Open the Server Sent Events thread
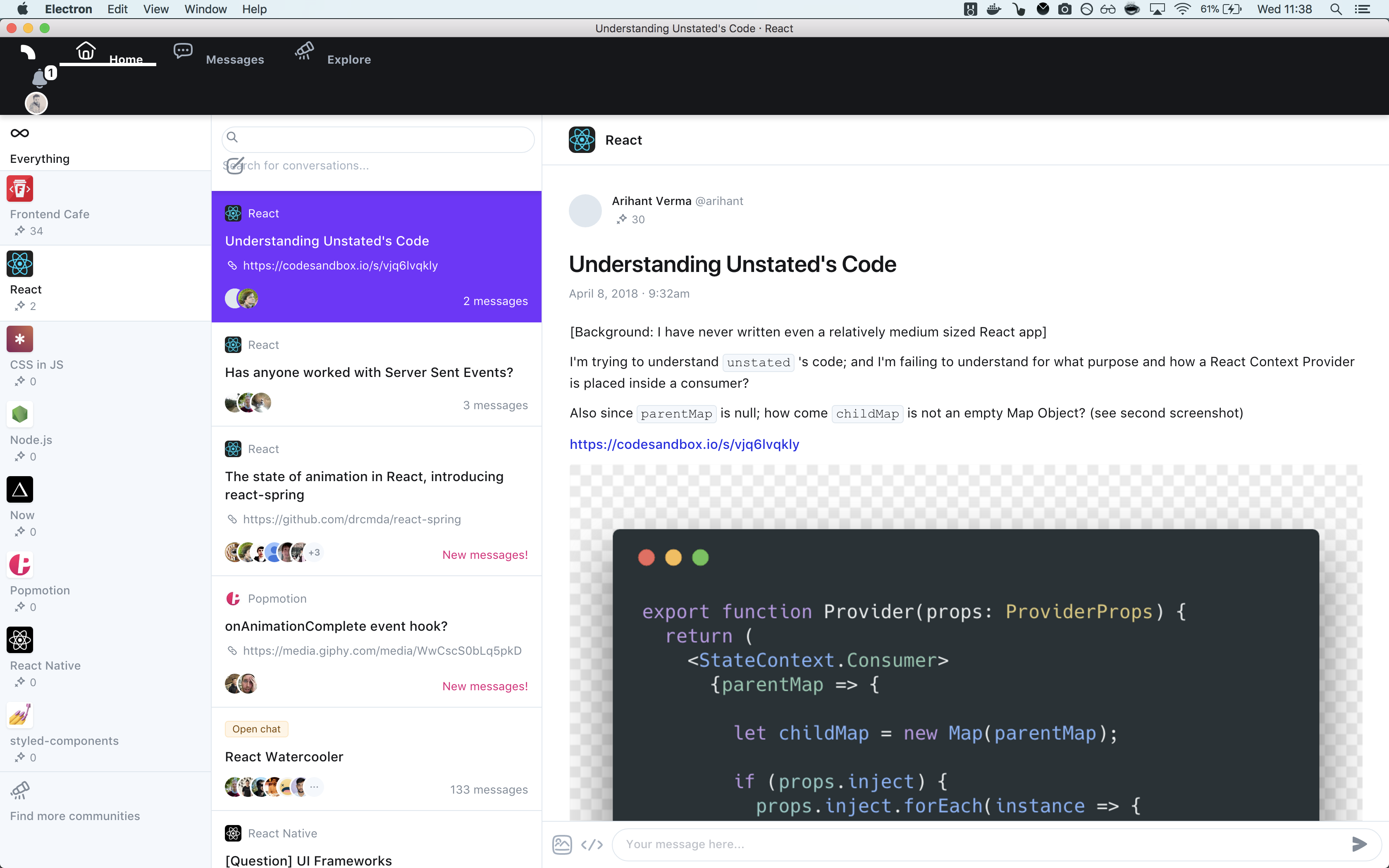The image size is (1389, 868). coord(377,374)
